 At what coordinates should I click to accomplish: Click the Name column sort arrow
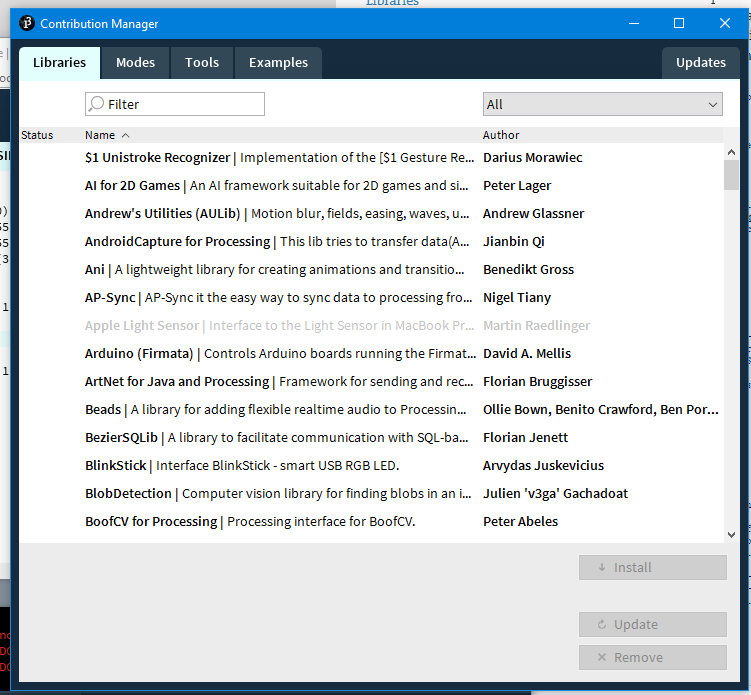[x=125, y=136]
